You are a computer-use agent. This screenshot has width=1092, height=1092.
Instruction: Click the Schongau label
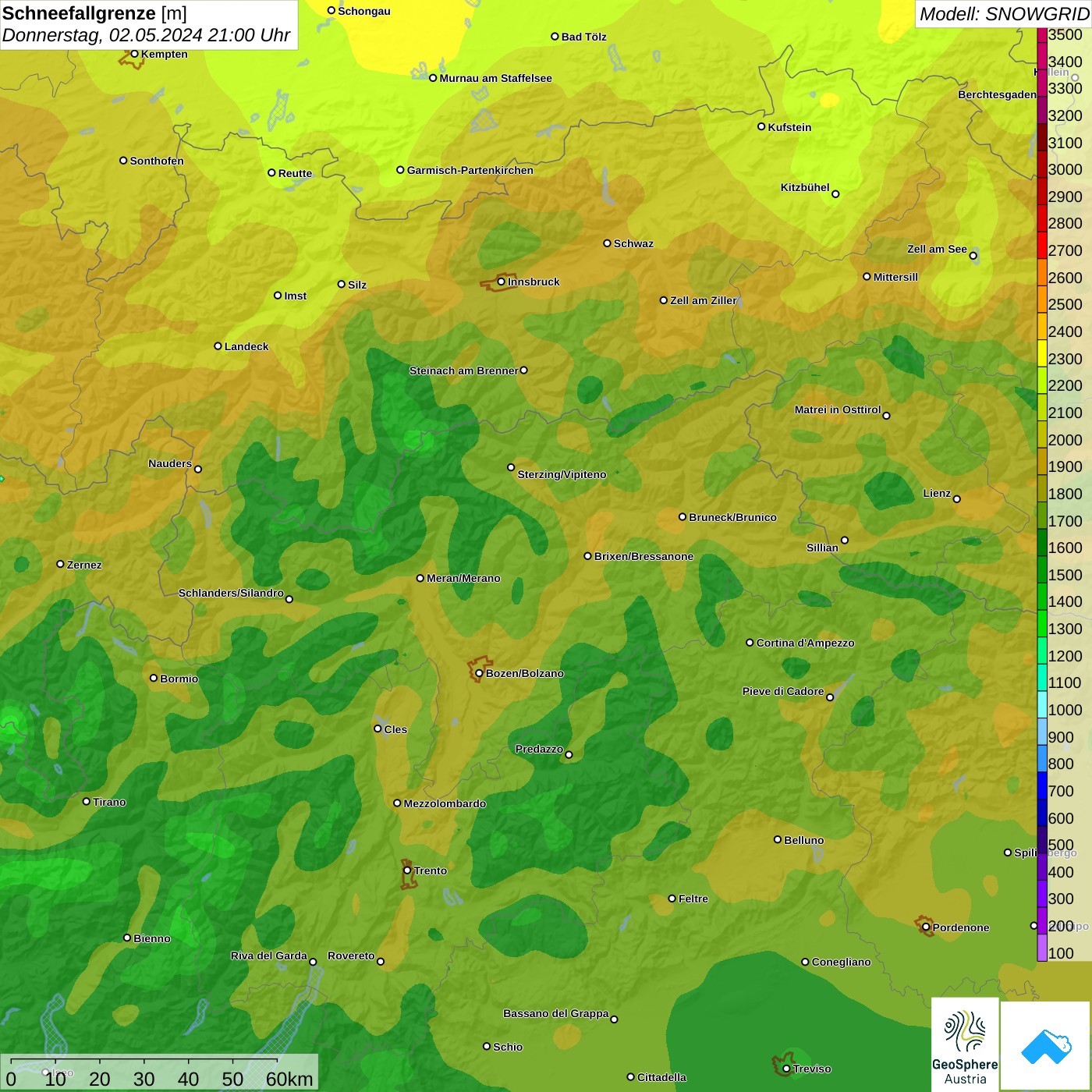[x=363, y=11]
